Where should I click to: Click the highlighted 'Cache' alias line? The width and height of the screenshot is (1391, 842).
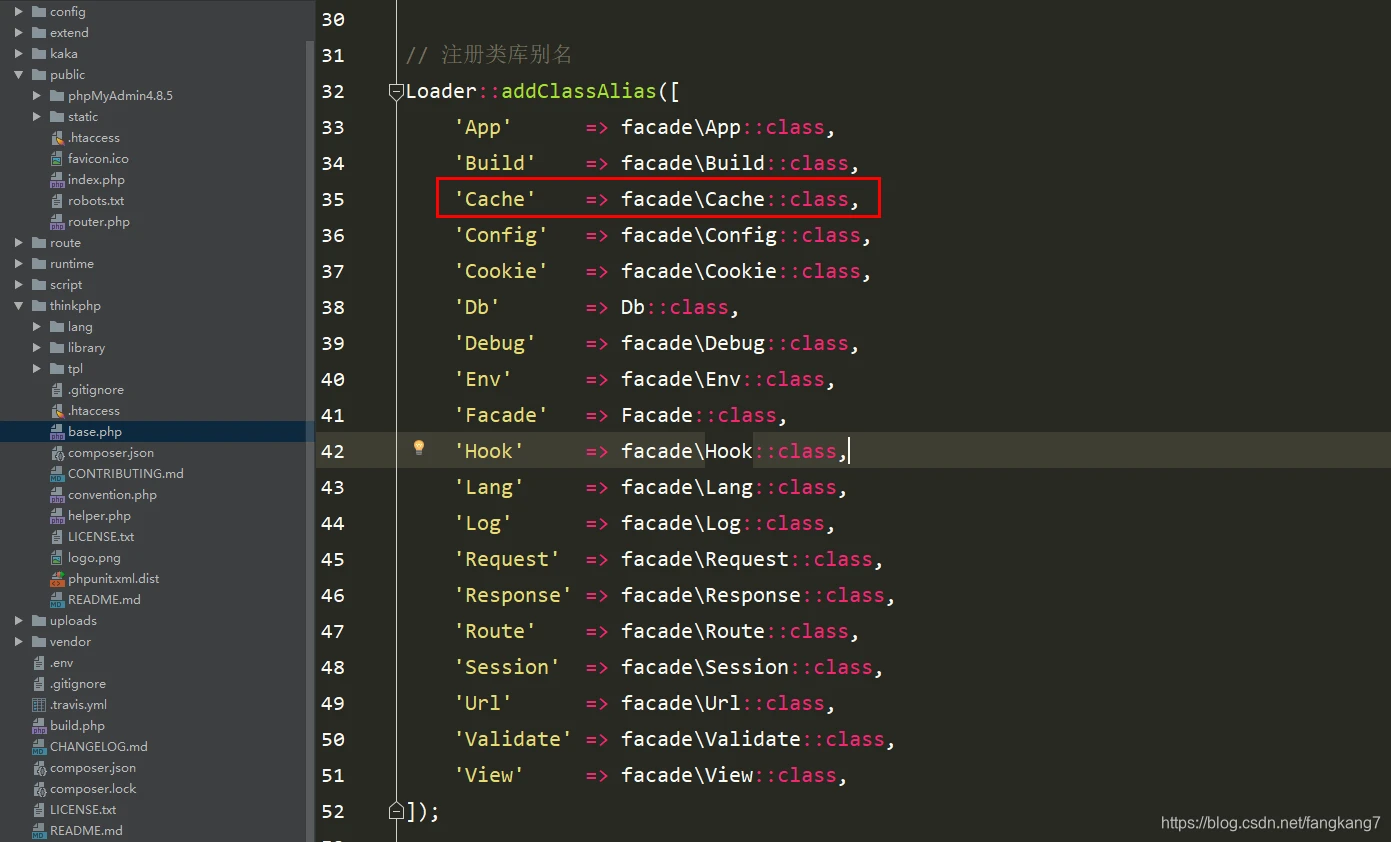[x=658, y=199]
